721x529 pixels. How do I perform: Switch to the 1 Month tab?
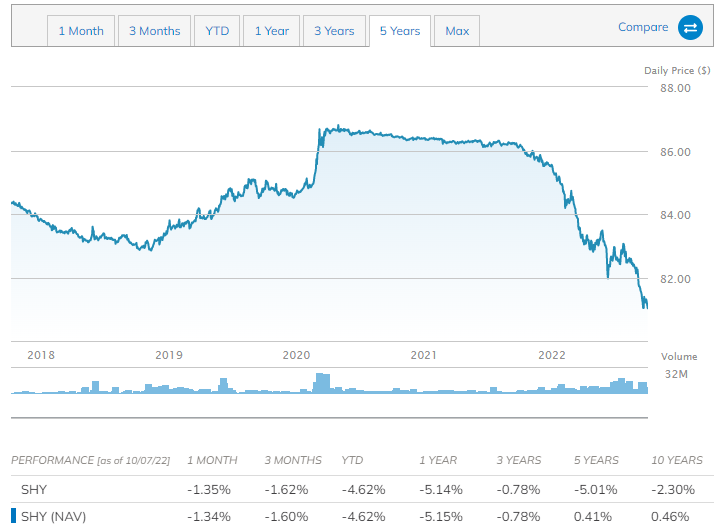coord(81,31)
